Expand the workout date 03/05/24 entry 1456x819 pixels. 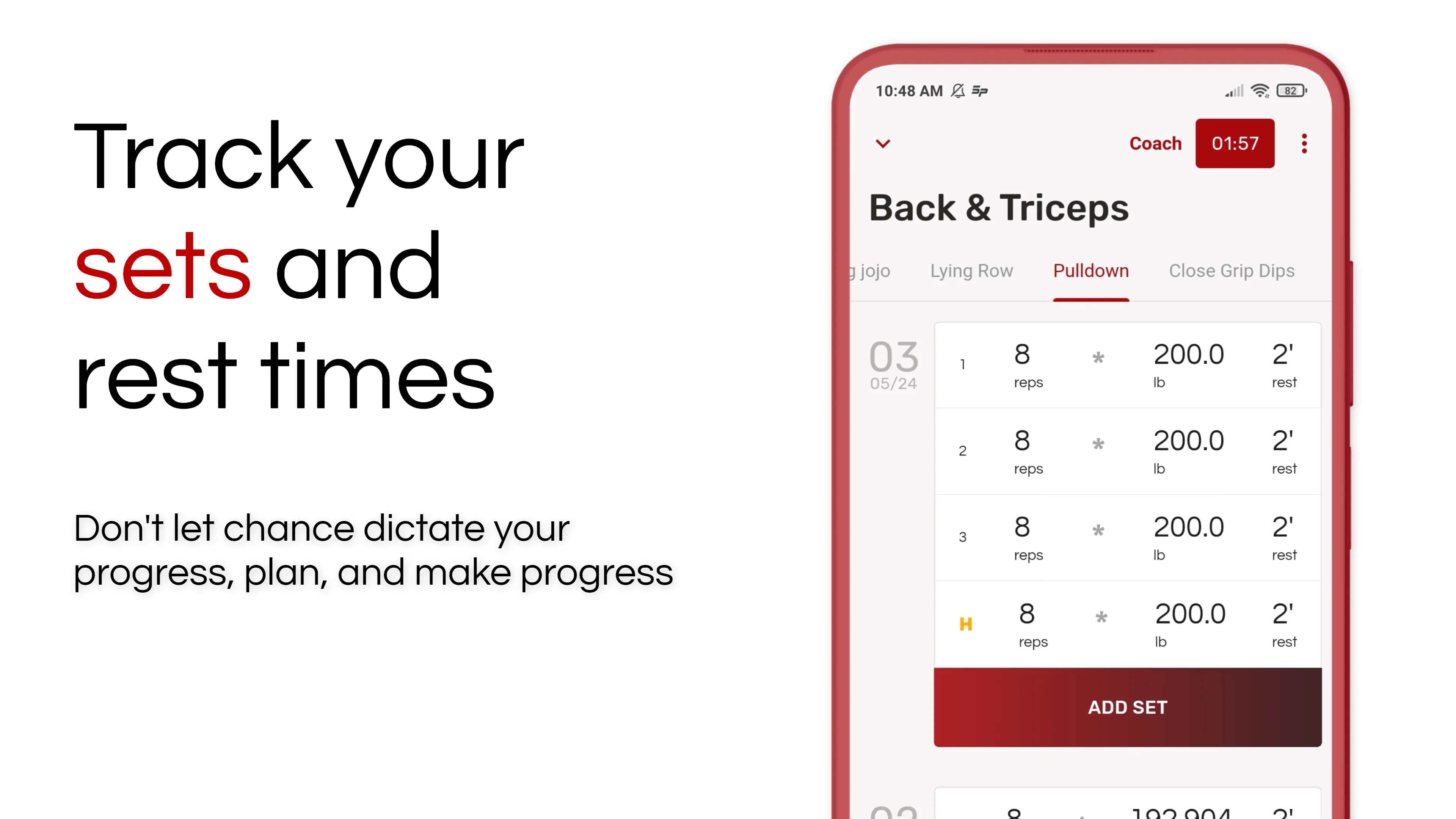[x=892, y=363]
